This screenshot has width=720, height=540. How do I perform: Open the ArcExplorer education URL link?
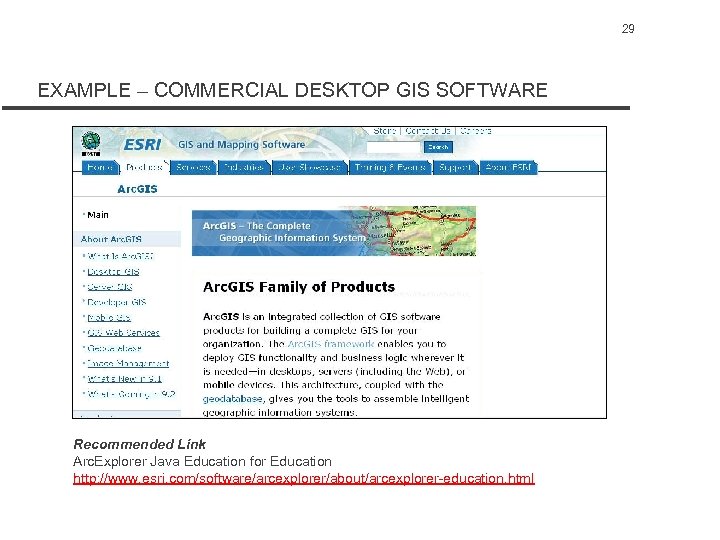tap(304, 478)
